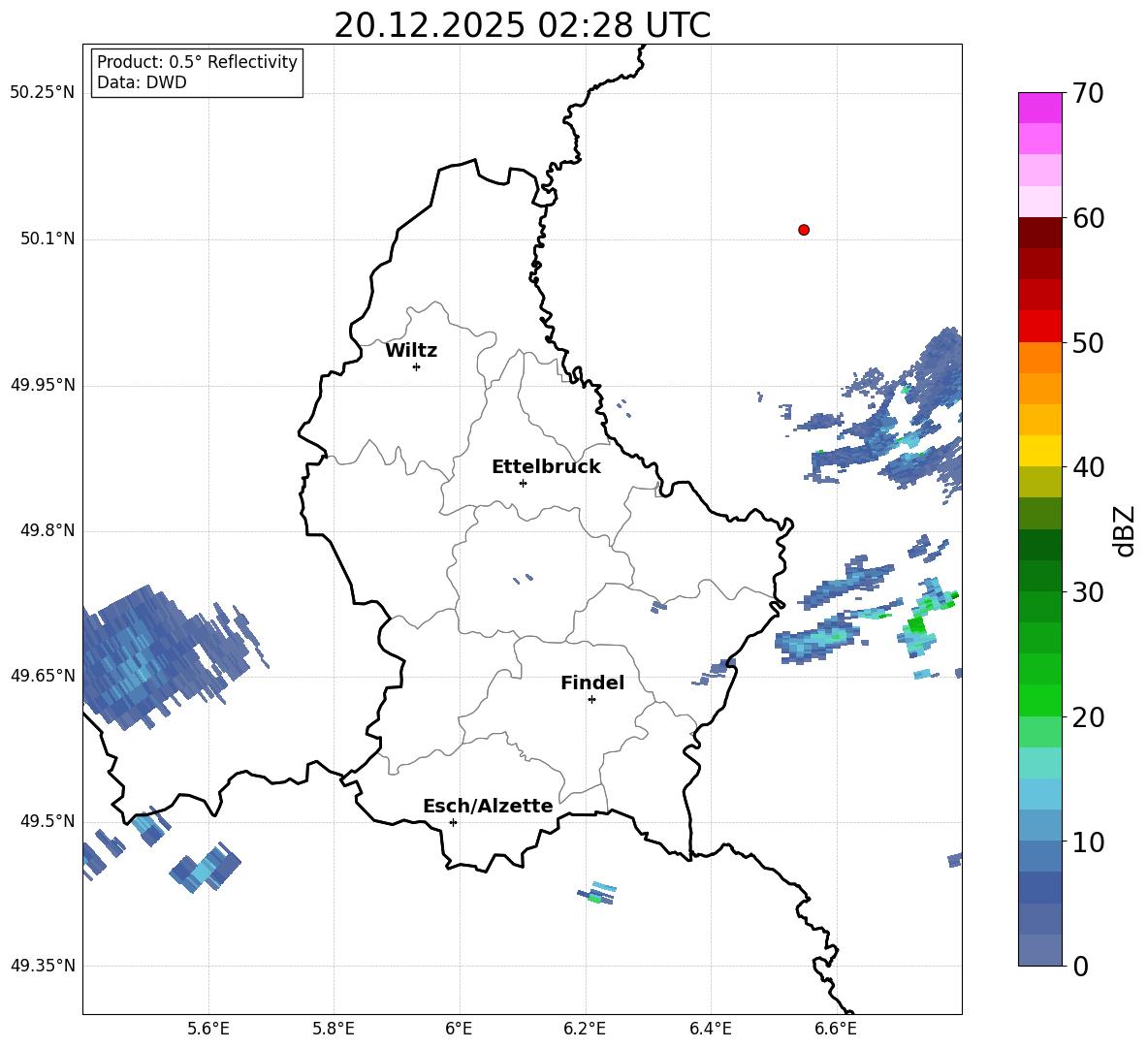Click the colorbar tick label 50

click(x=1088, y=342)
